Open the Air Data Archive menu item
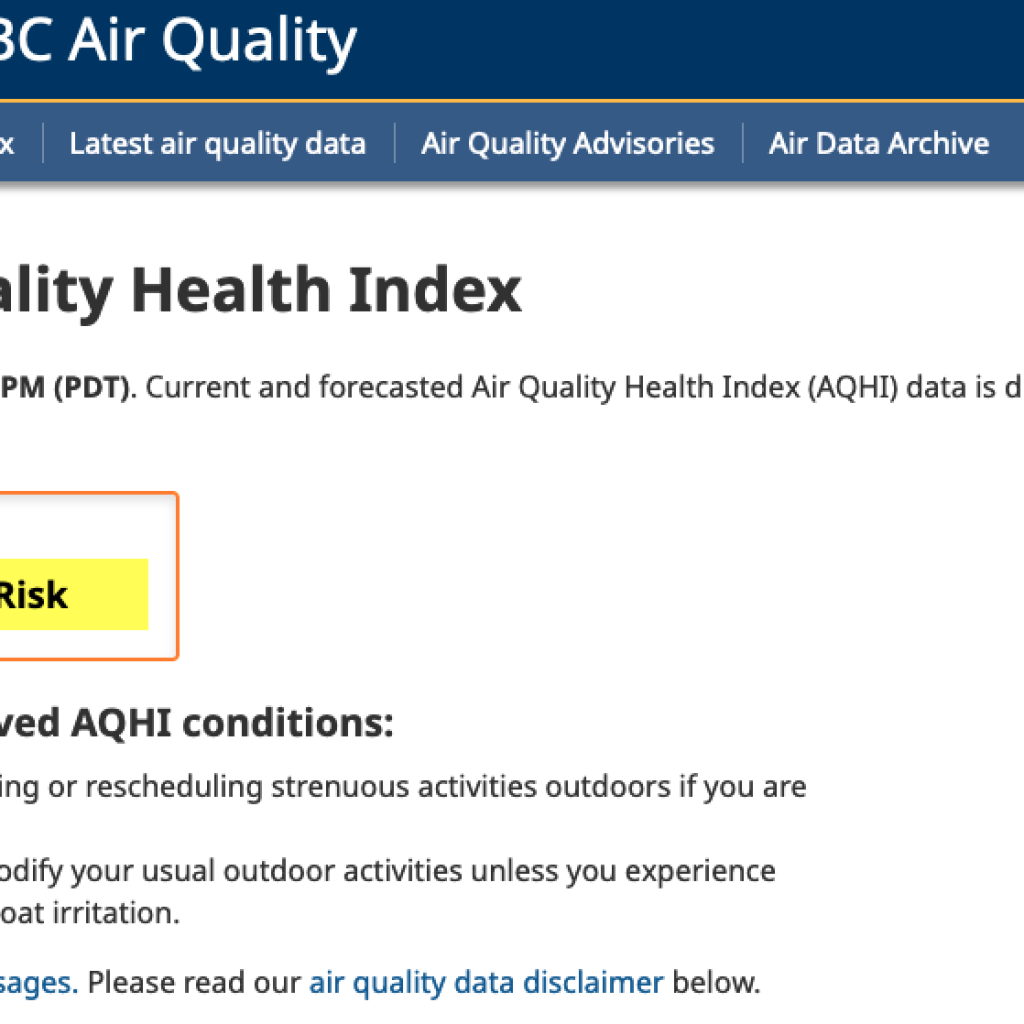This screenshot has height=1024, width=1024. [x=878, y=144]
